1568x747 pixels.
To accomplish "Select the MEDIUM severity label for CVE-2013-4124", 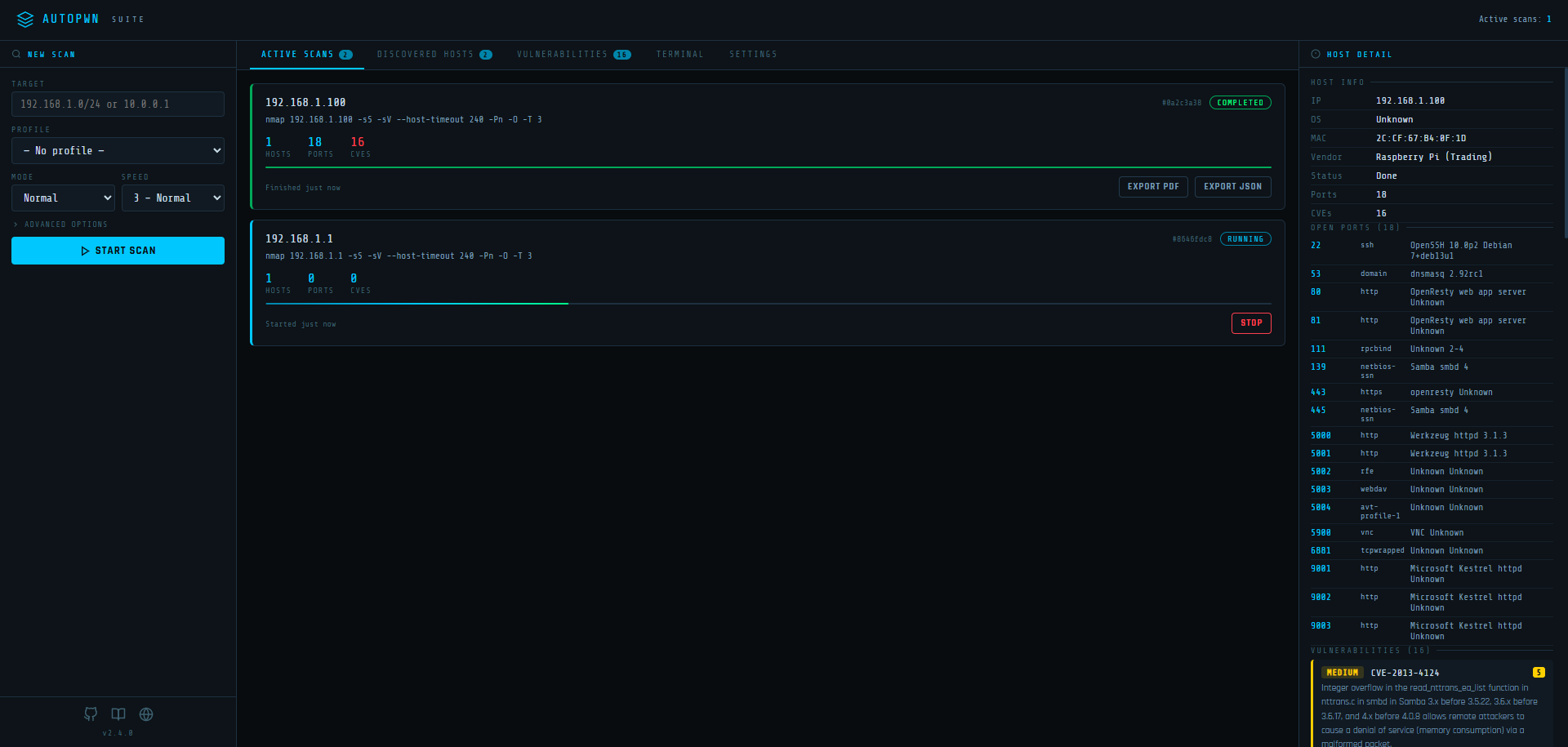I will click(1342, 672).
